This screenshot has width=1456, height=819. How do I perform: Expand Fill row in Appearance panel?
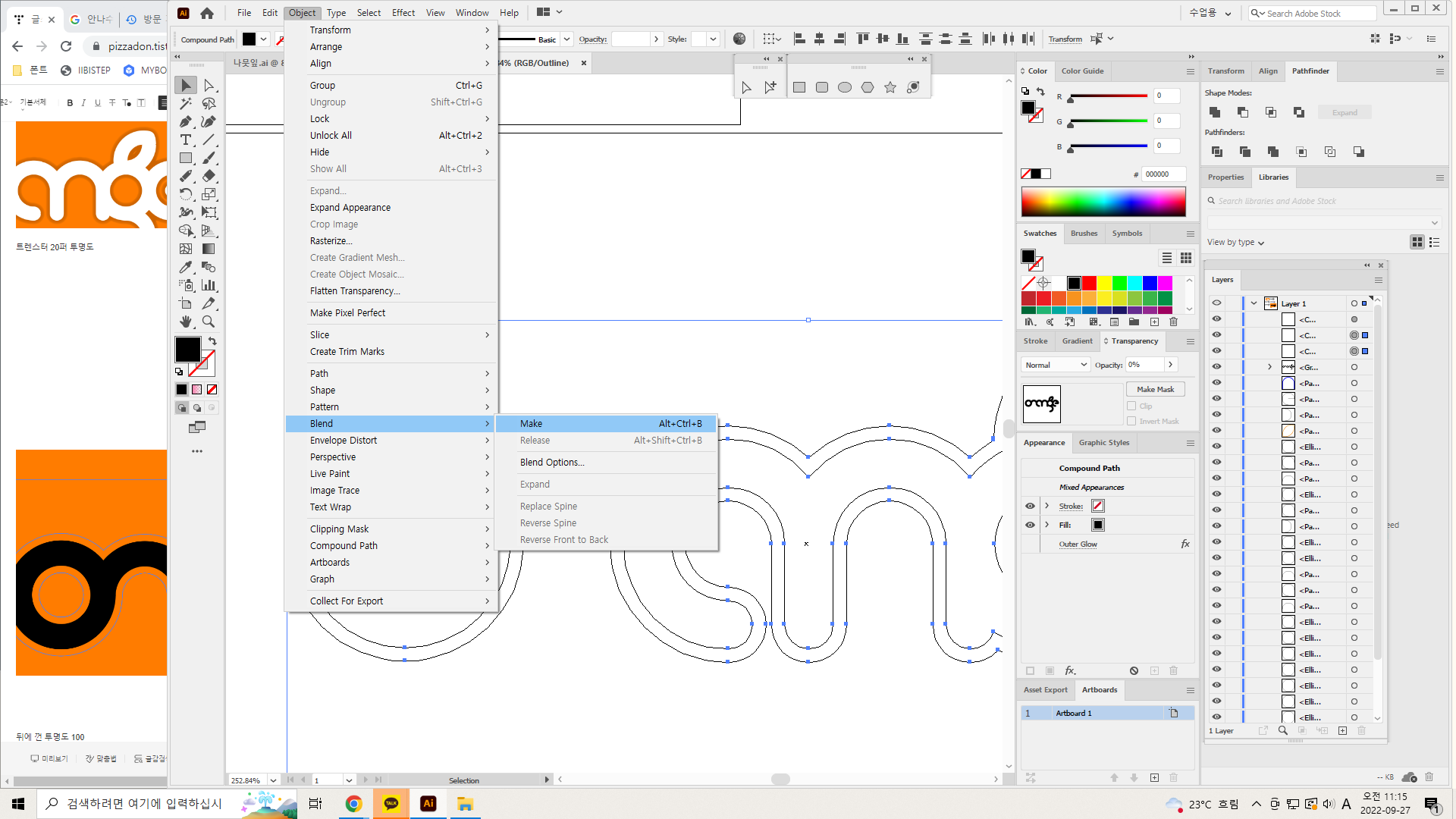pyautogui.click(x=1046, y=525)
